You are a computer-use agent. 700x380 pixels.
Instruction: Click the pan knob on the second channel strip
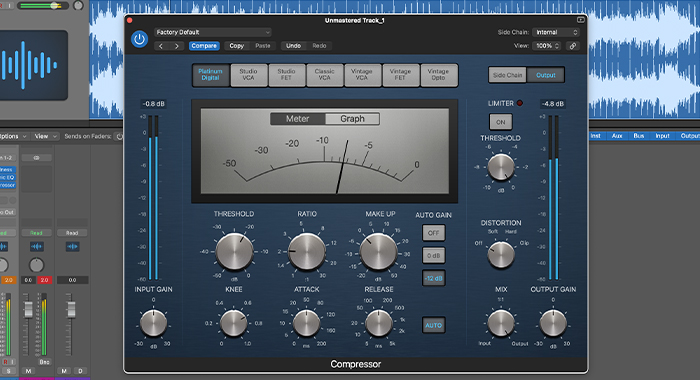(37, 265)
